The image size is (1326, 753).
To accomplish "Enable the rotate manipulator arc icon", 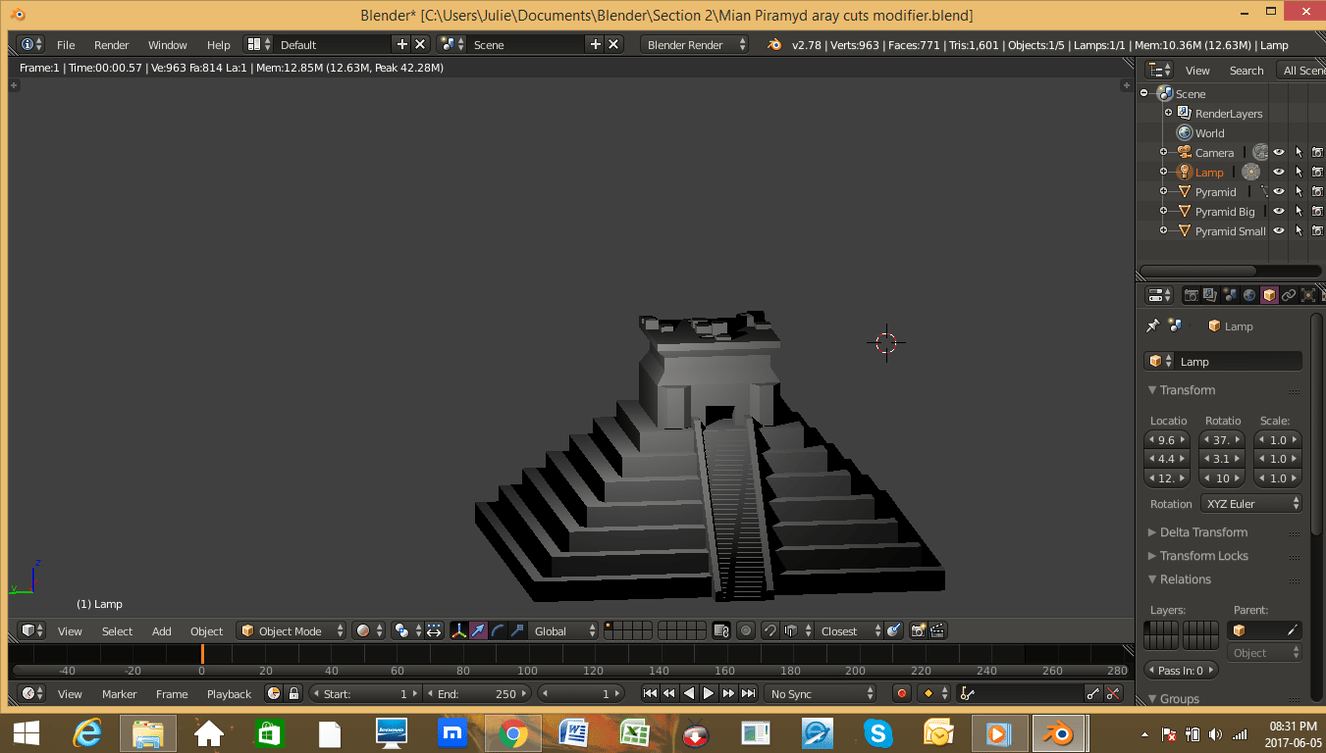I will coord(498,631).
